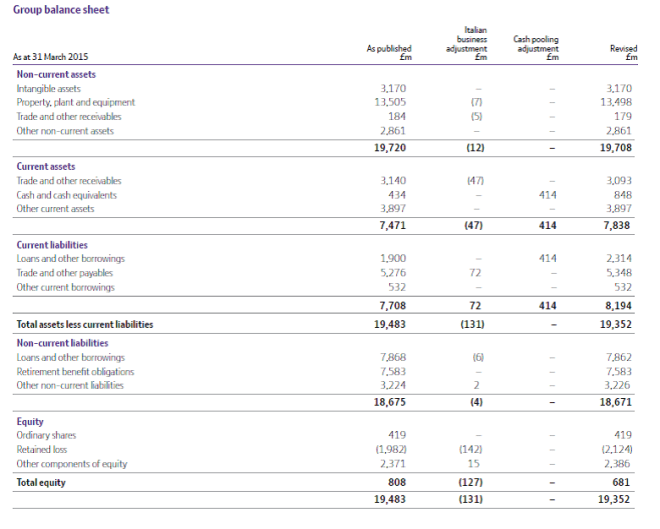Click the 'Retirement benefit obligations' row label
660x529 pixels.
pos(76,371)
